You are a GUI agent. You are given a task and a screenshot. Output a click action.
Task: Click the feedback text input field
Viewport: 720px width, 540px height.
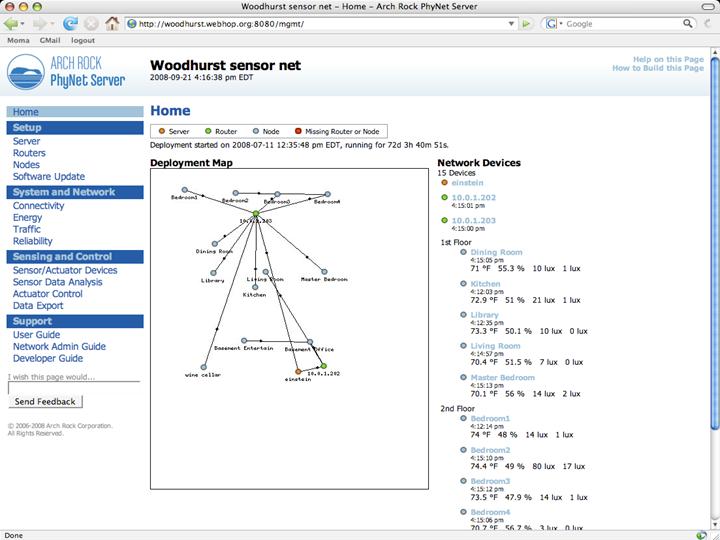pyautogui.click(x=73, y=386)
